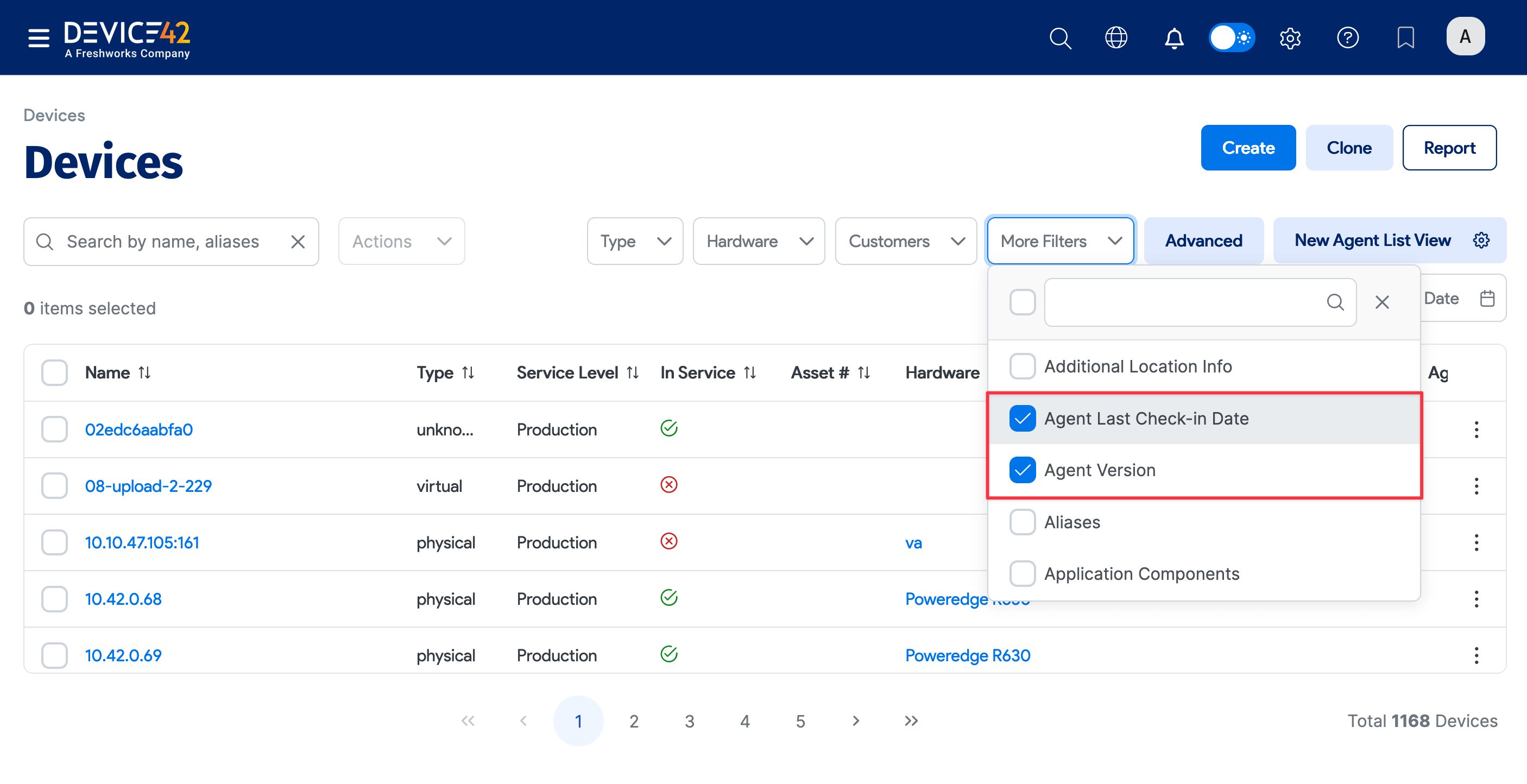Uncheck Agent Version filter option
This screenshot has height=784, width=1527.
click(x=1023, y=471)
